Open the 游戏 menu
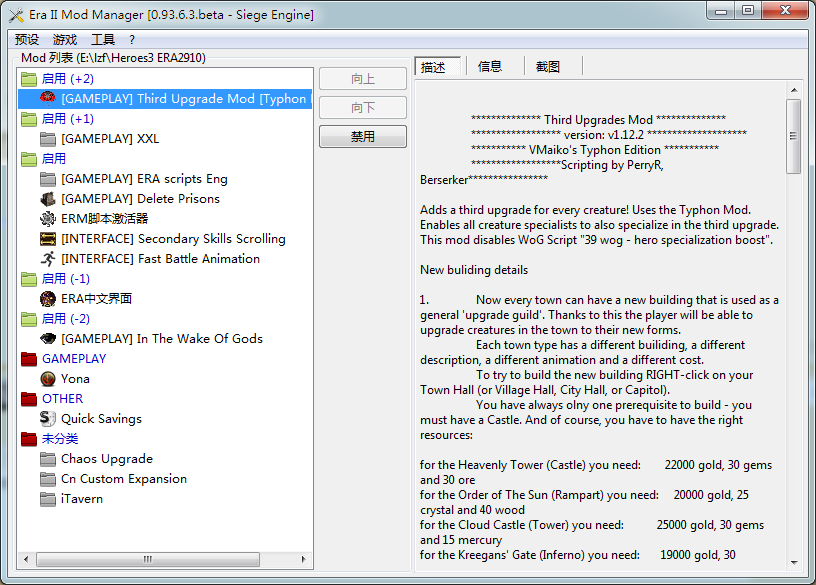The width and height of the screenshot is (816, 585). click(x=65, y=40)
